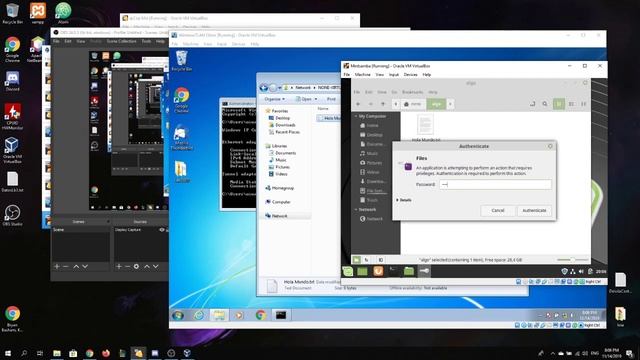Open Machine menu in Mintsamba VirtualBox window
640x360 pixels.
pyautogui.click(x=362, y=75)
